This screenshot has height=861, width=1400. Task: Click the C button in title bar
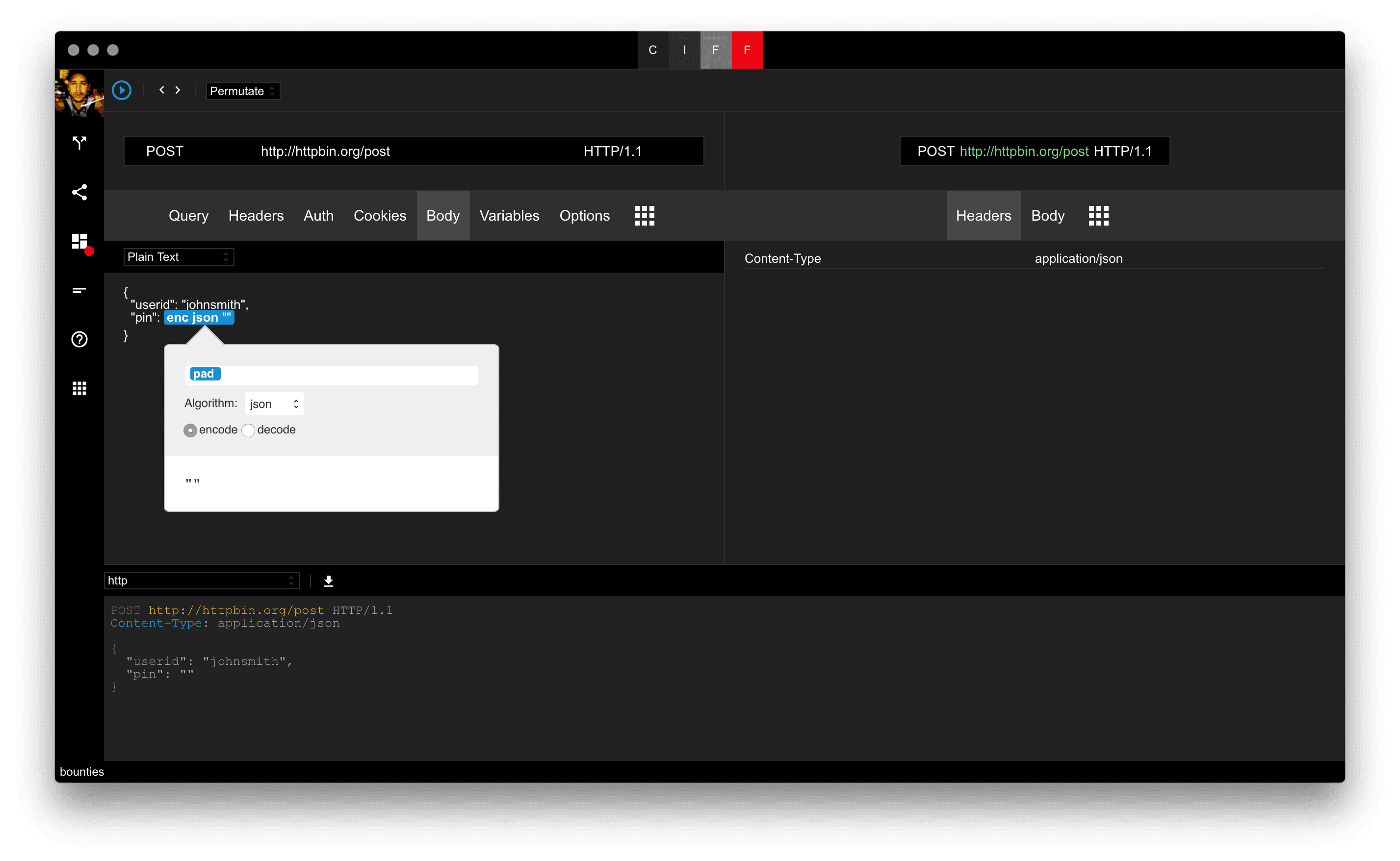[x=653, y=50]
